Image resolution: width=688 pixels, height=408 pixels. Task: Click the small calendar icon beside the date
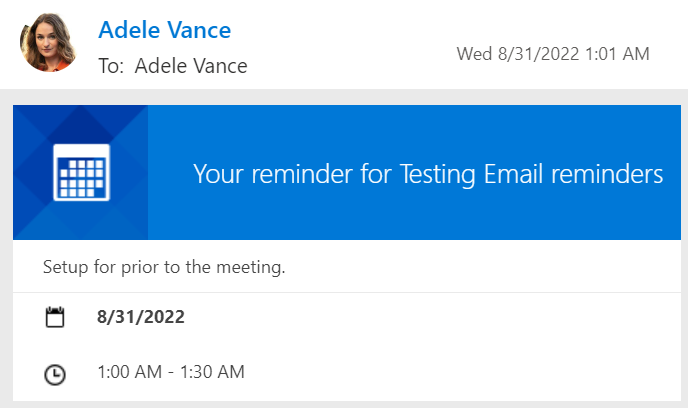click(56, 318)
